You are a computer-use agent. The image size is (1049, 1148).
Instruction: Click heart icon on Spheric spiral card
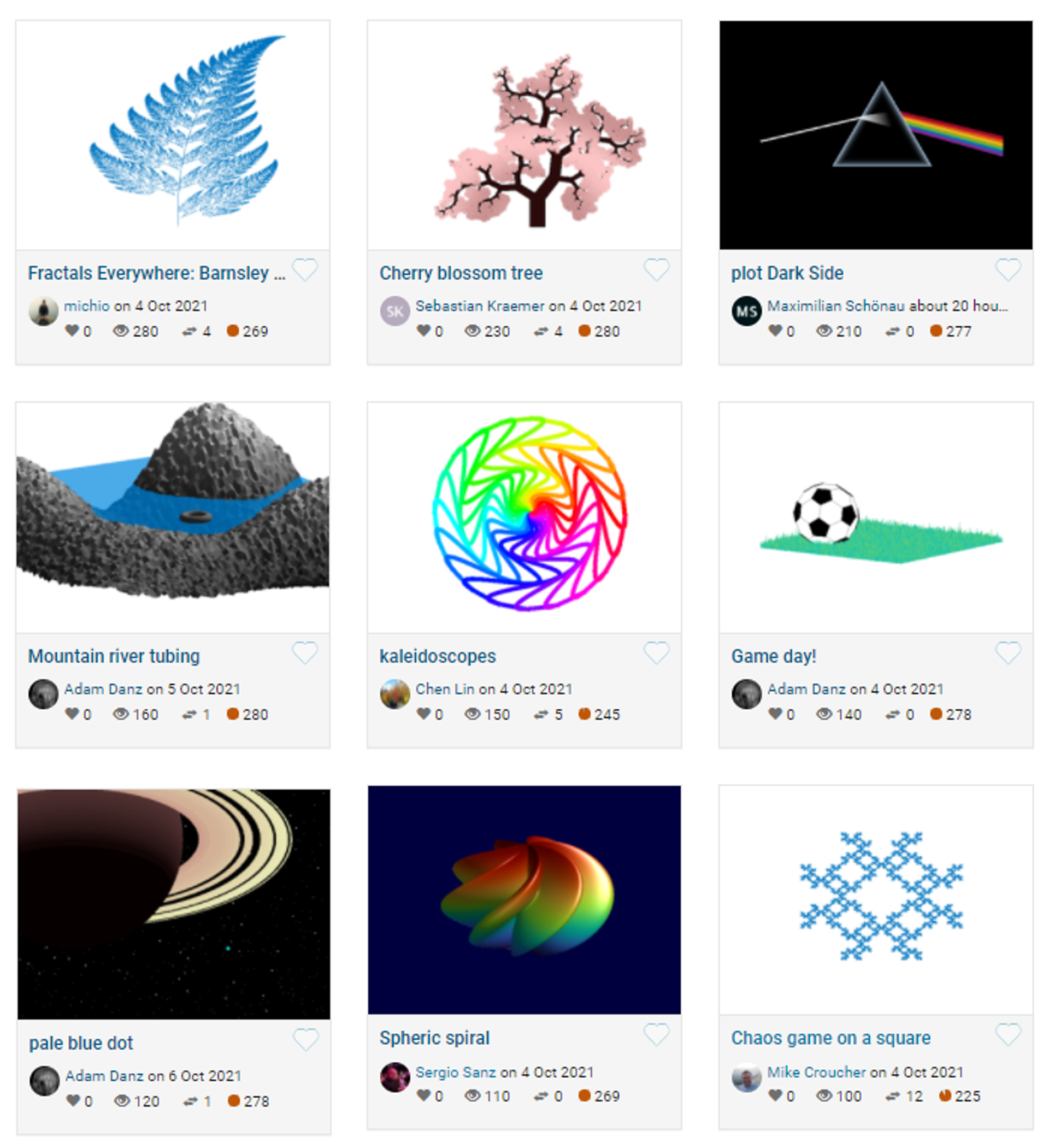(x=656, y=1035)
